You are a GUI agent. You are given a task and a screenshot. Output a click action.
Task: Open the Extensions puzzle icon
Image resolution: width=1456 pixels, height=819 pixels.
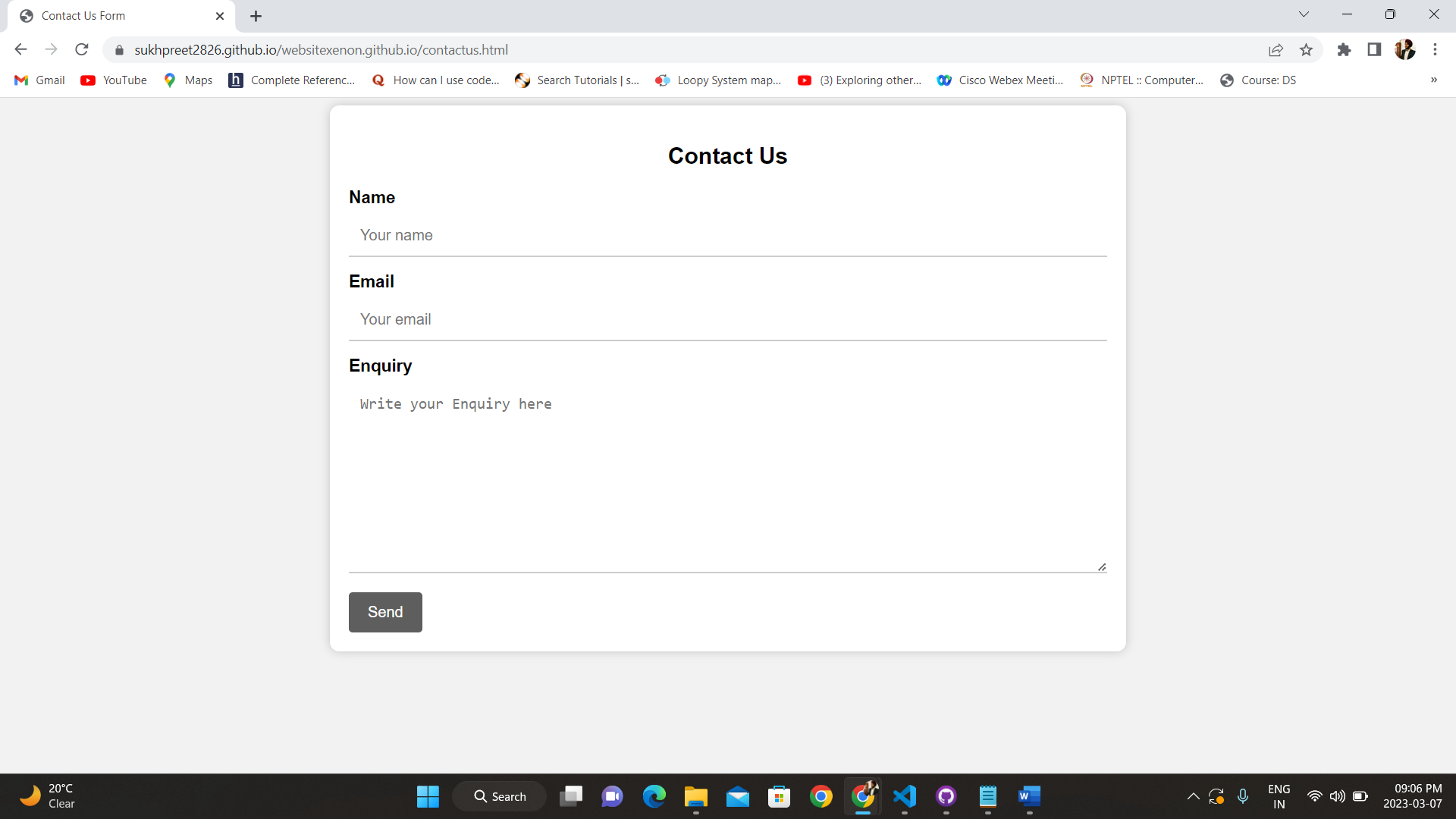1344,50
